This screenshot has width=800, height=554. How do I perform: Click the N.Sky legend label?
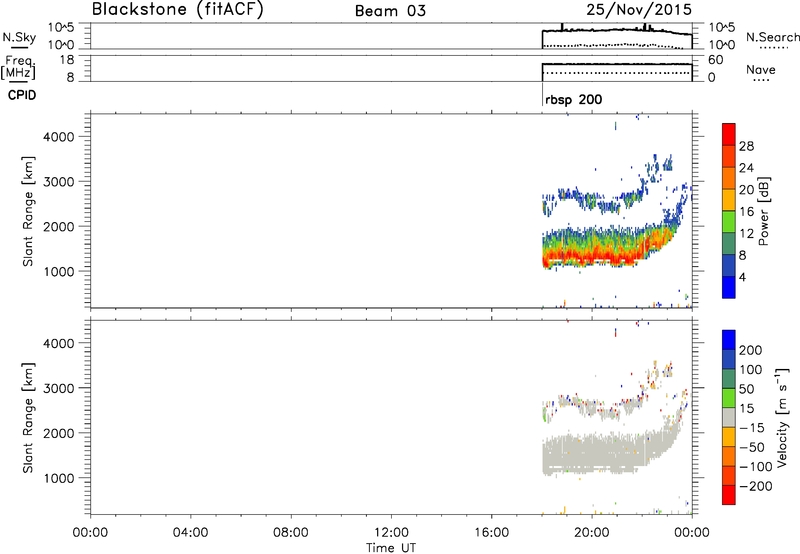click(x=19, y=38)
